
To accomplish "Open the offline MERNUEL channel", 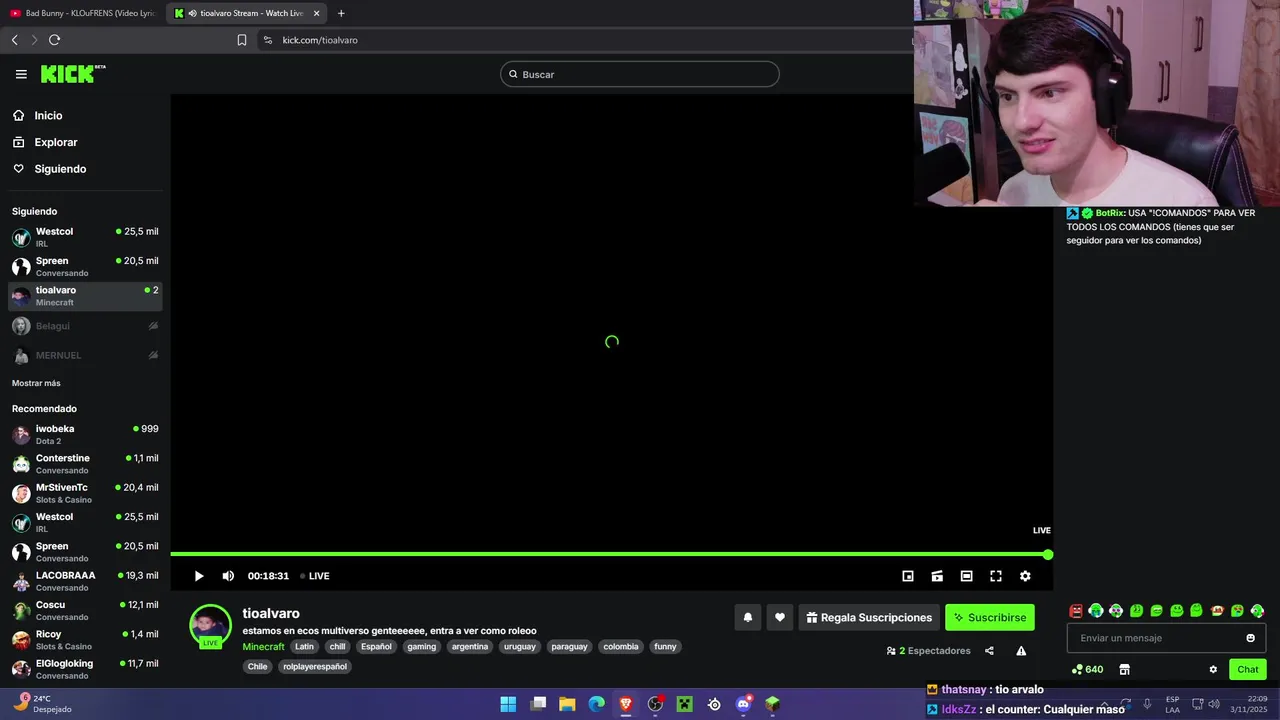I will point(85,355).
